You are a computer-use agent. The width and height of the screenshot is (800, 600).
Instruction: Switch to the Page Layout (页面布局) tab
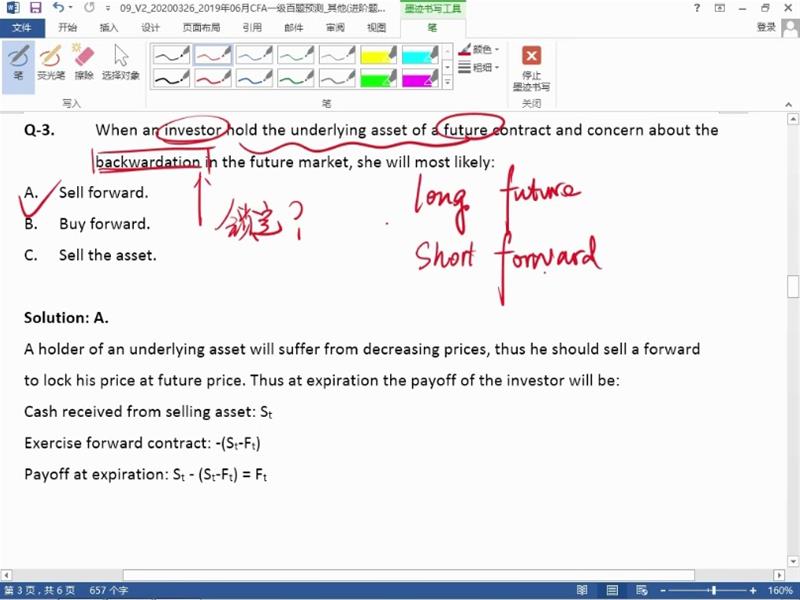(201, 28)
